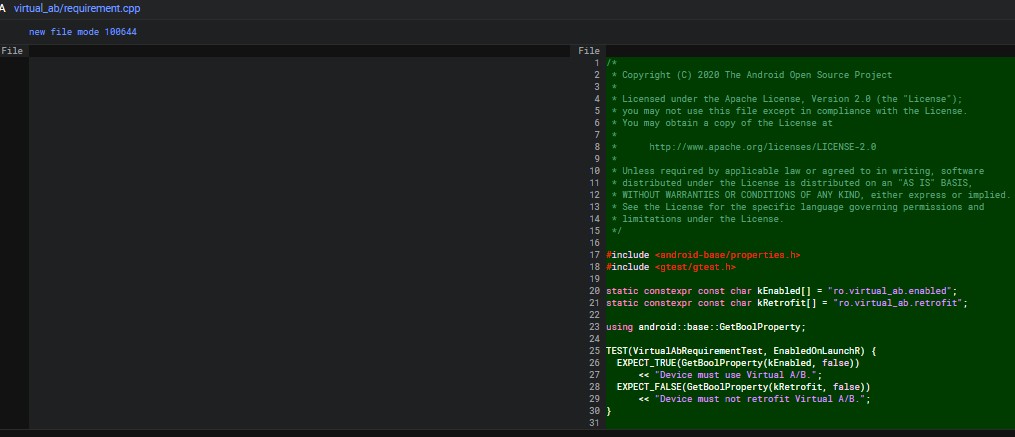The width and height of the screenshot is (1015, 437).
Task: Select the right side 'File' header
Action: tap(589, 50)
